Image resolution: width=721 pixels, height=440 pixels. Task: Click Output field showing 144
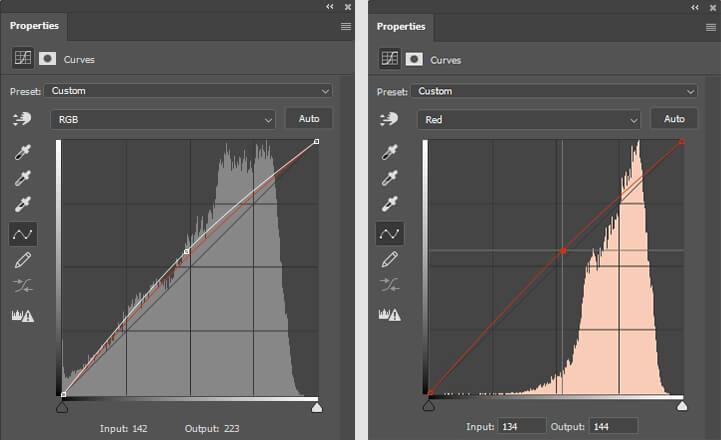613,426
